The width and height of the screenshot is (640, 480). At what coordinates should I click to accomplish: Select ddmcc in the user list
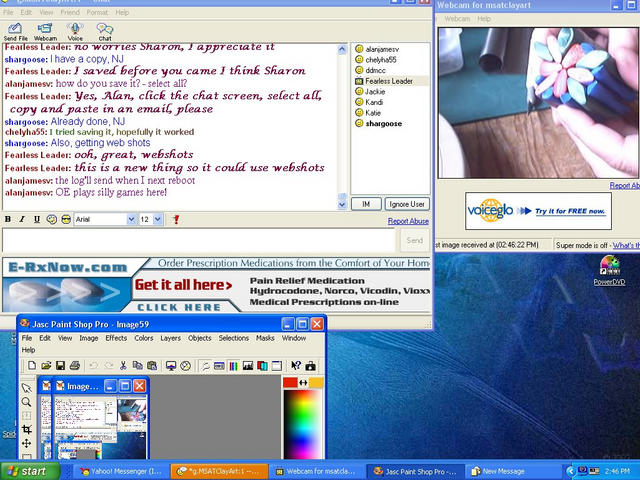pos(375,70)
